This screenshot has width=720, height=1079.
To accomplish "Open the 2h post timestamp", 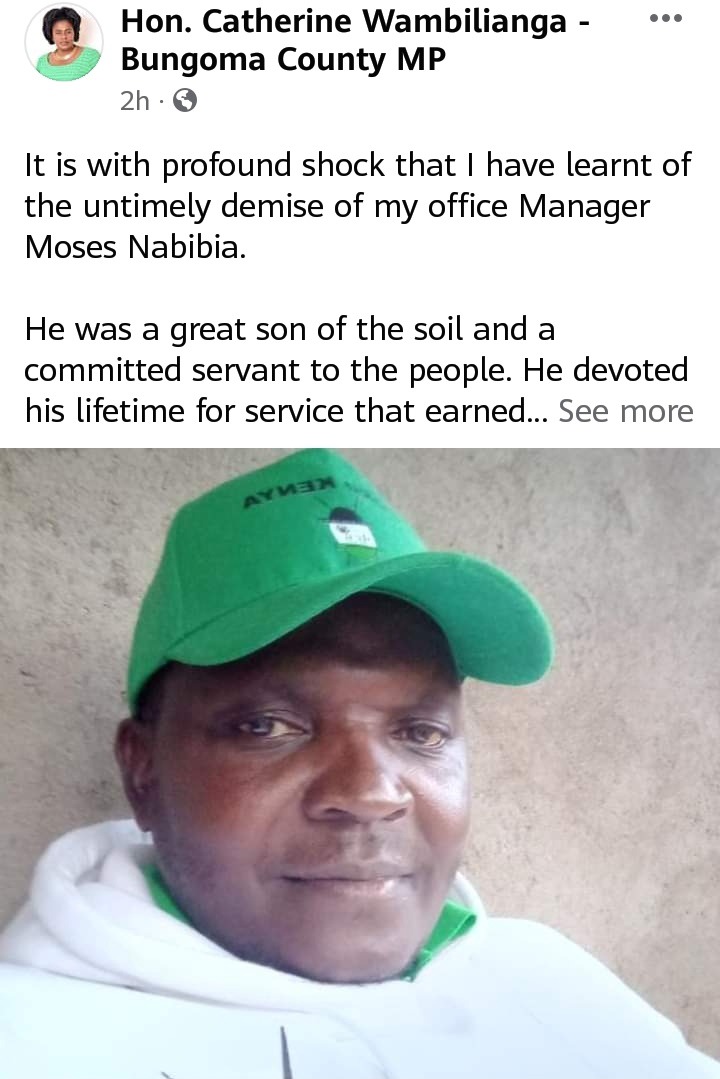I will (x=134, y=101).
